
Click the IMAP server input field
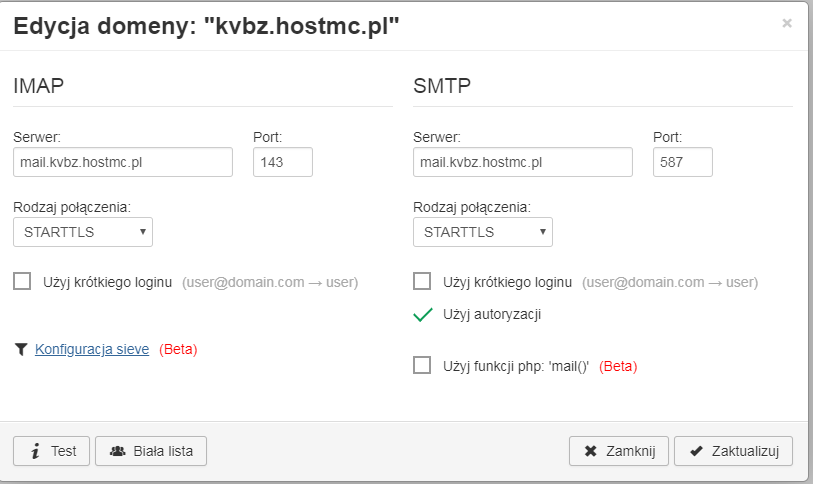pyautogui.click(x=123, y=162)
